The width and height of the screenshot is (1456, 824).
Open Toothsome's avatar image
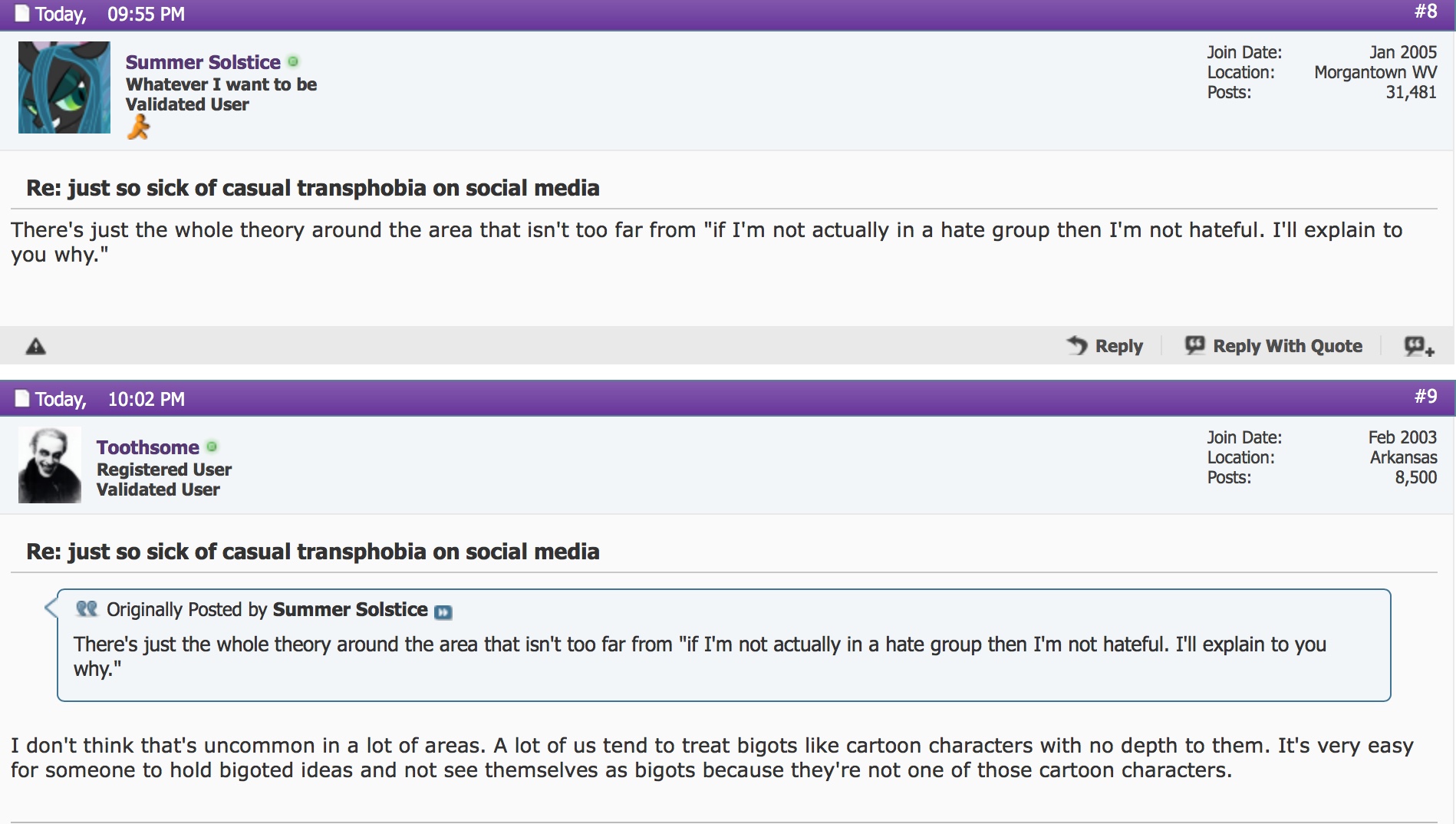click(50, 465)
